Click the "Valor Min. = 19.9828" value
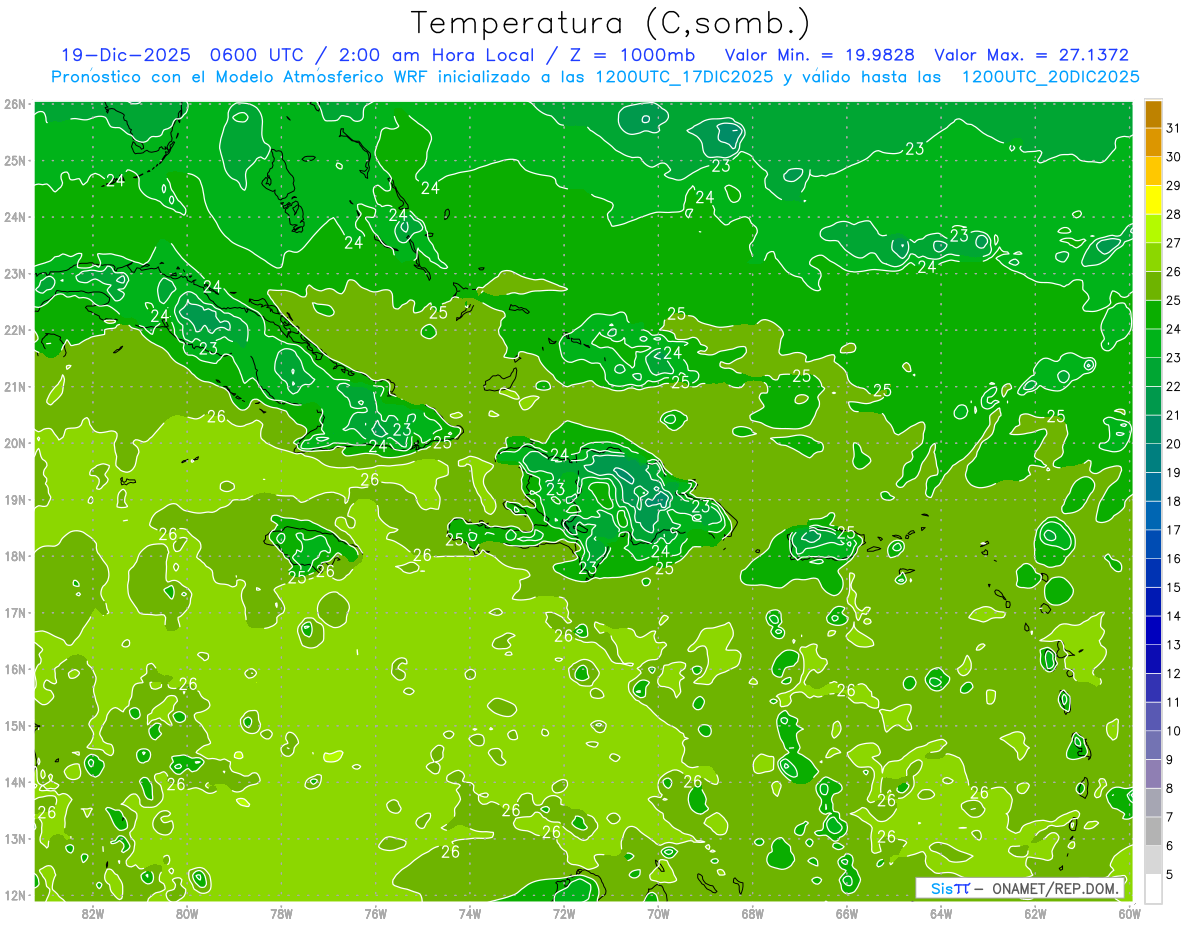This screenshot has height=927, width=1200. click(x=820, y=55)
